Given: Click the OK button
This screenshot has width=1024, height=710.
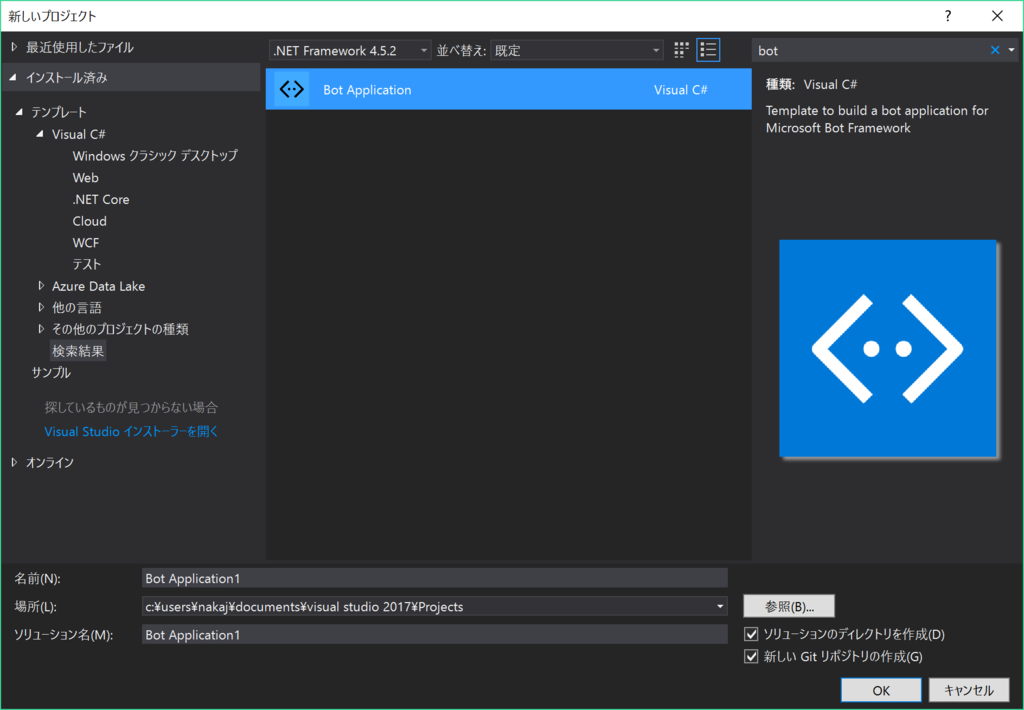Looking at the screenshot, I should click(881, 690).
